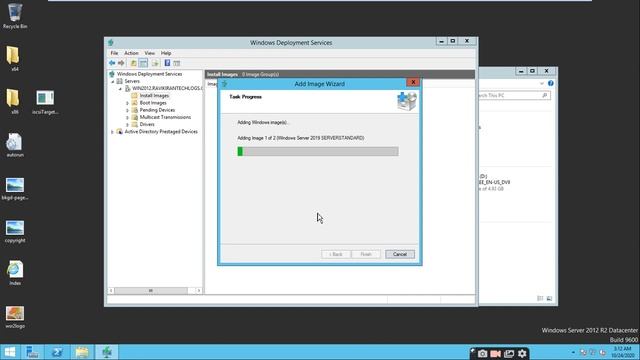Select the ws2logo image file on desktop
This screenshot has height=360, width=640.
pyautogui.click(x=15, y=317)
